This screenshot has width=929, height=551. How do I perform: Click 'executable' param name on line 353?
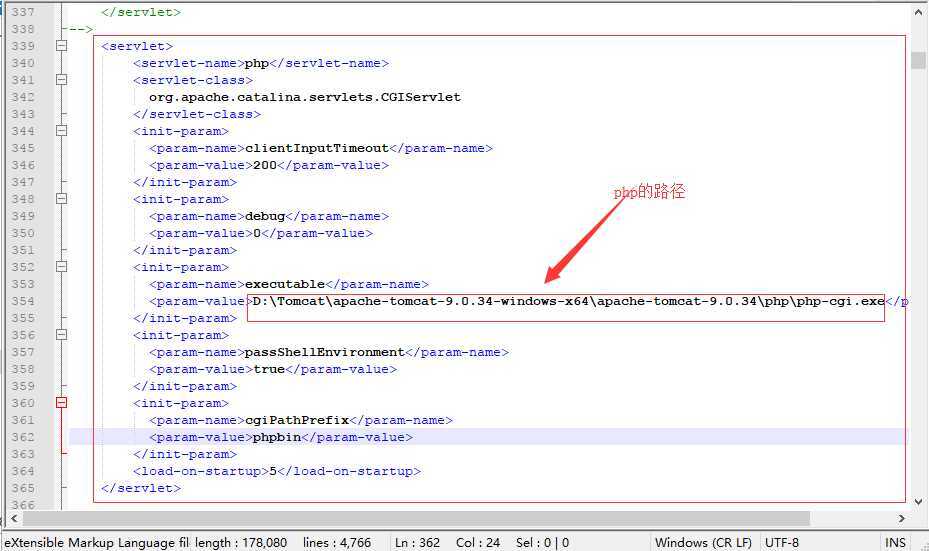285,284
